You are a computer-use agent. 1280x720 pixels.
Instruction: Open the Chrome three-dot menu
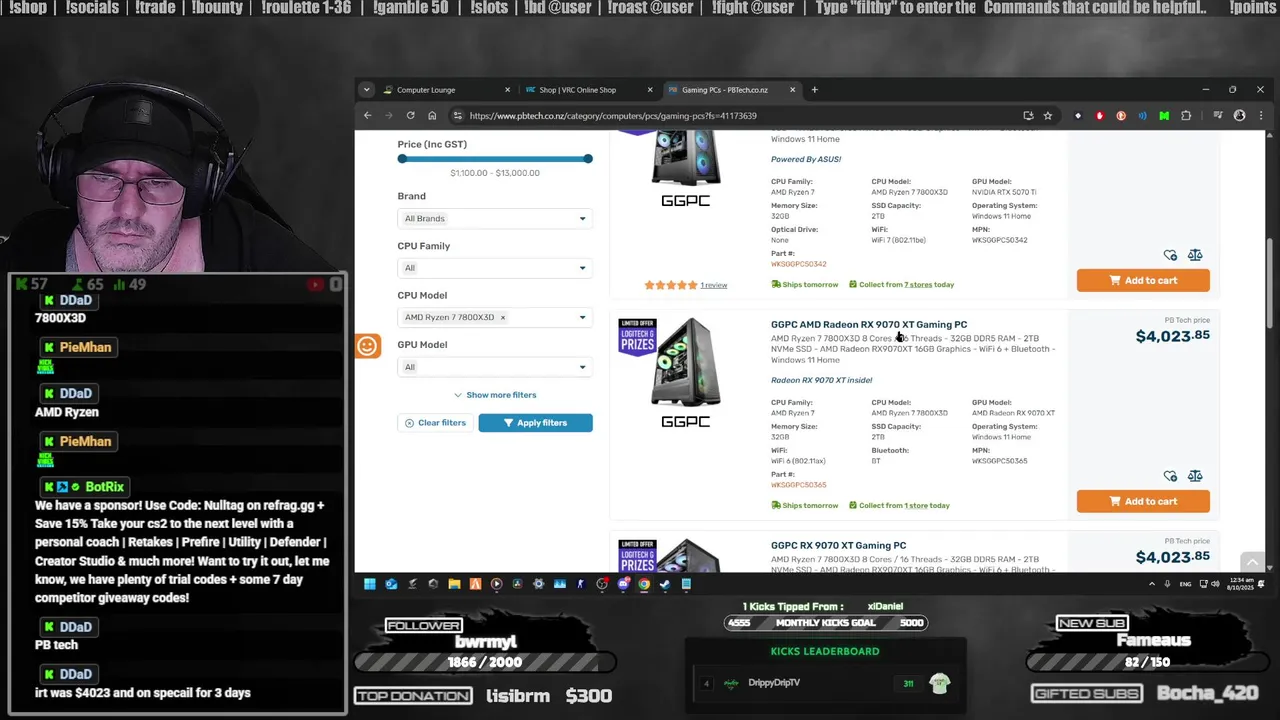pyautogui.click(x=1259, y=115)
